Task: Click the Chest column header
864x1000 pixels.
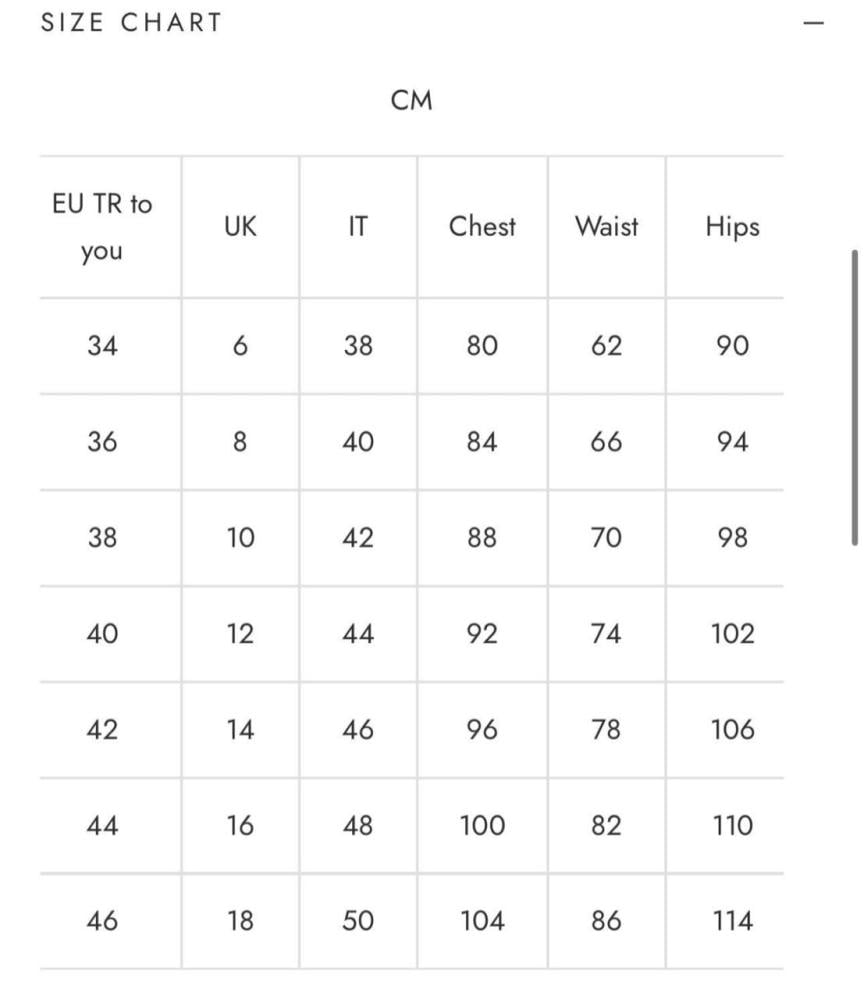Action: pyautogui.click(x=482, y=227)
